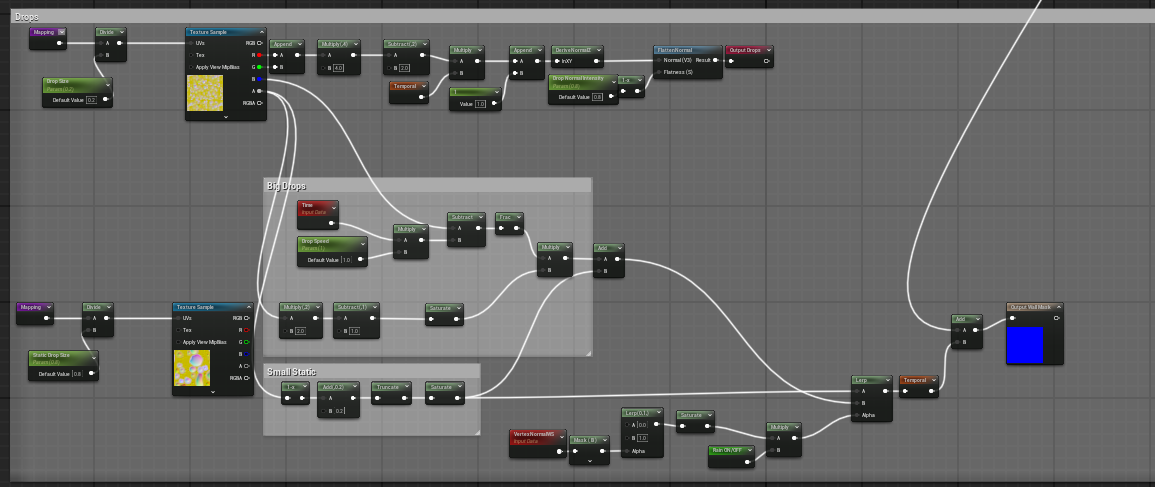The image size is (1155, 487).
Task: Click the resize handle of Big Drops comment
Action: [587, 351]
